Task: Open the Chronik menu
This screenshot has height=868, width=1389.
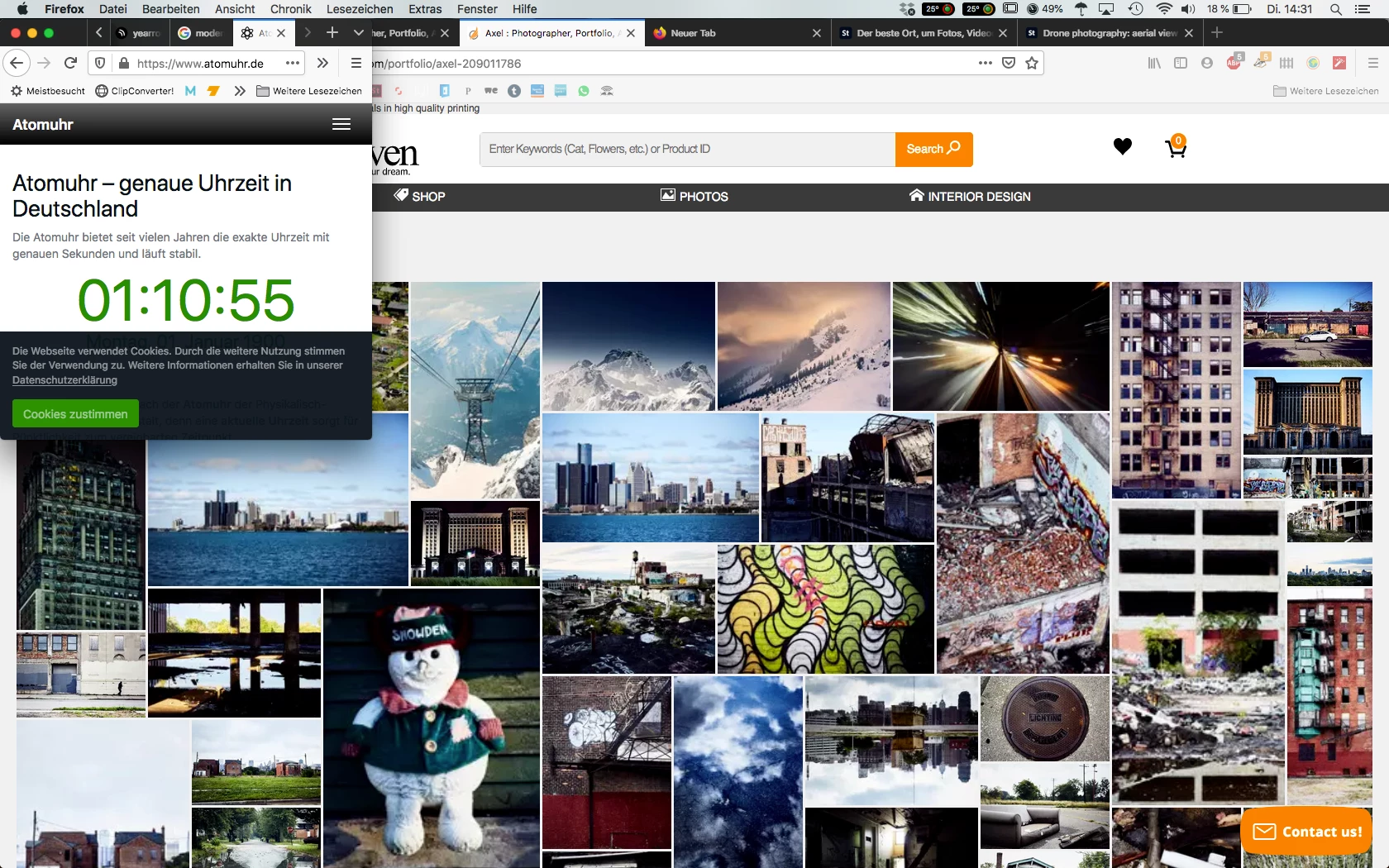Action: pyautogui.click(x=291, y=9)
